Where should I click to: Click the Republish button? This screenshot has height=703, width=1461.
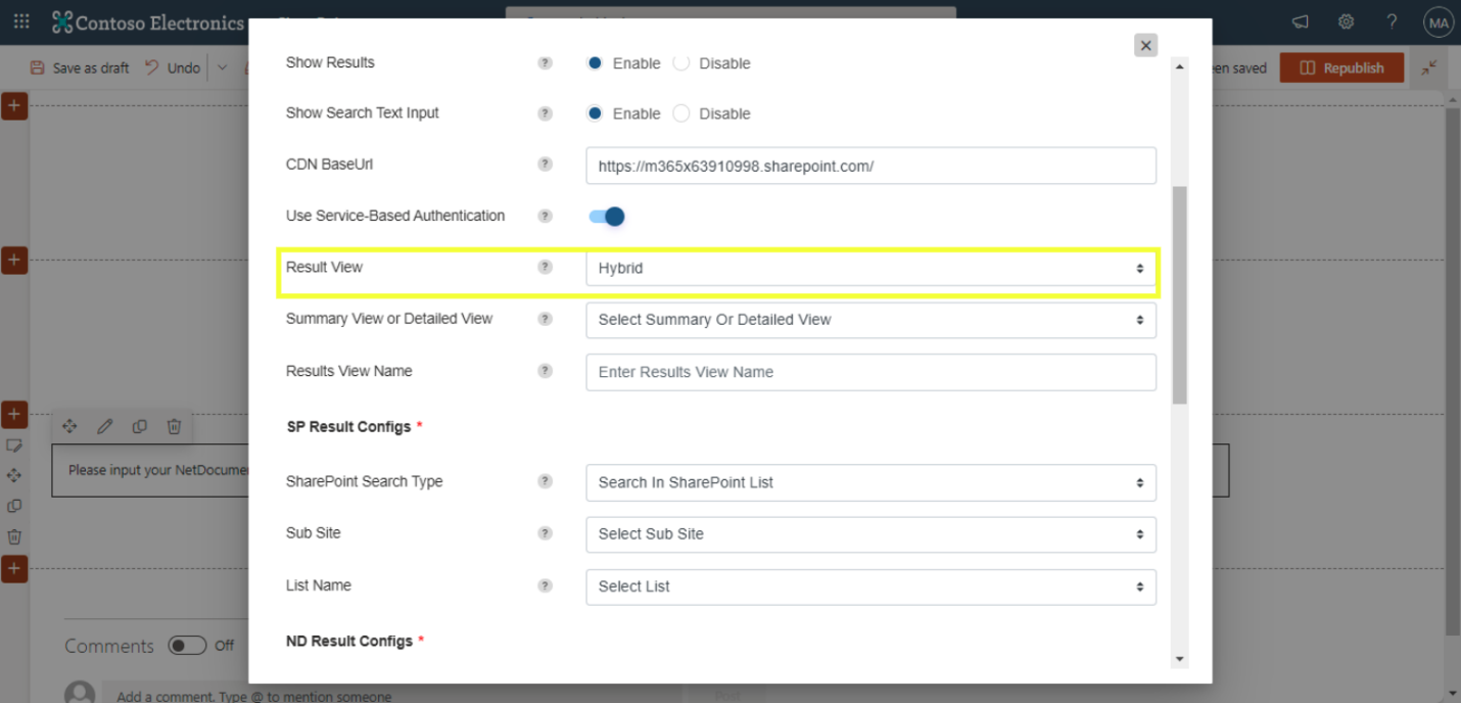[1342, 68]
